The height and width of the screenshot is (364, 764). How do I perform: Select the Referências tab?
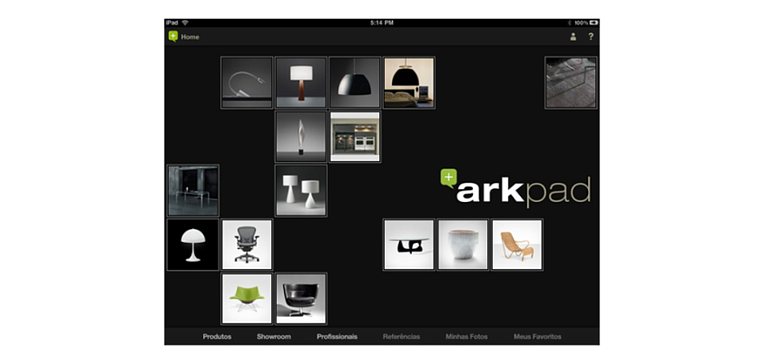[401, 337]
